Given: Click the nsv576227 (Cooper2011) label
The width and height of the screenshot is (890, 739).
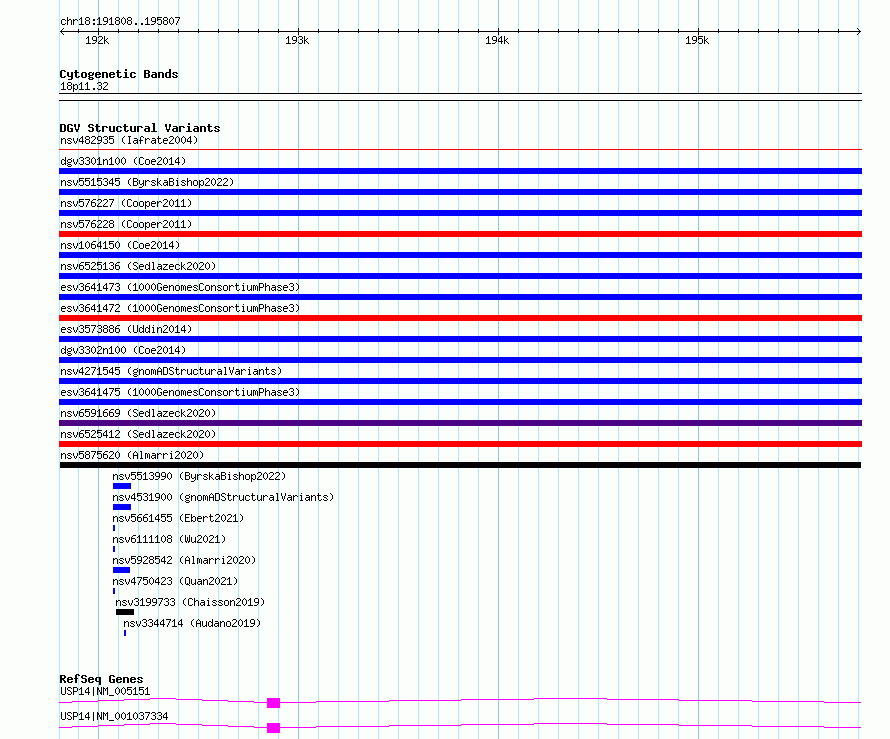Looking at the screenshot, I should pos(126,203).
